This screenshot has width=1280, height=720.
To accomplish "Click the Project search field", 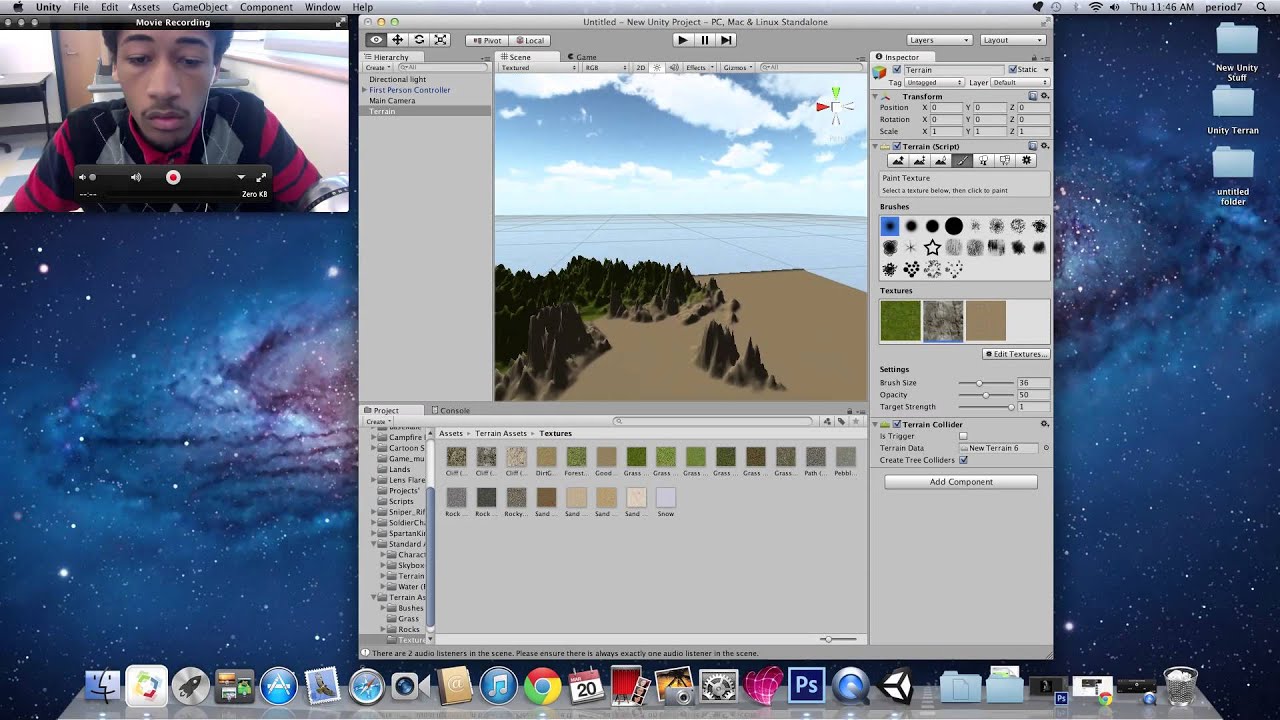I will point(715,422).
